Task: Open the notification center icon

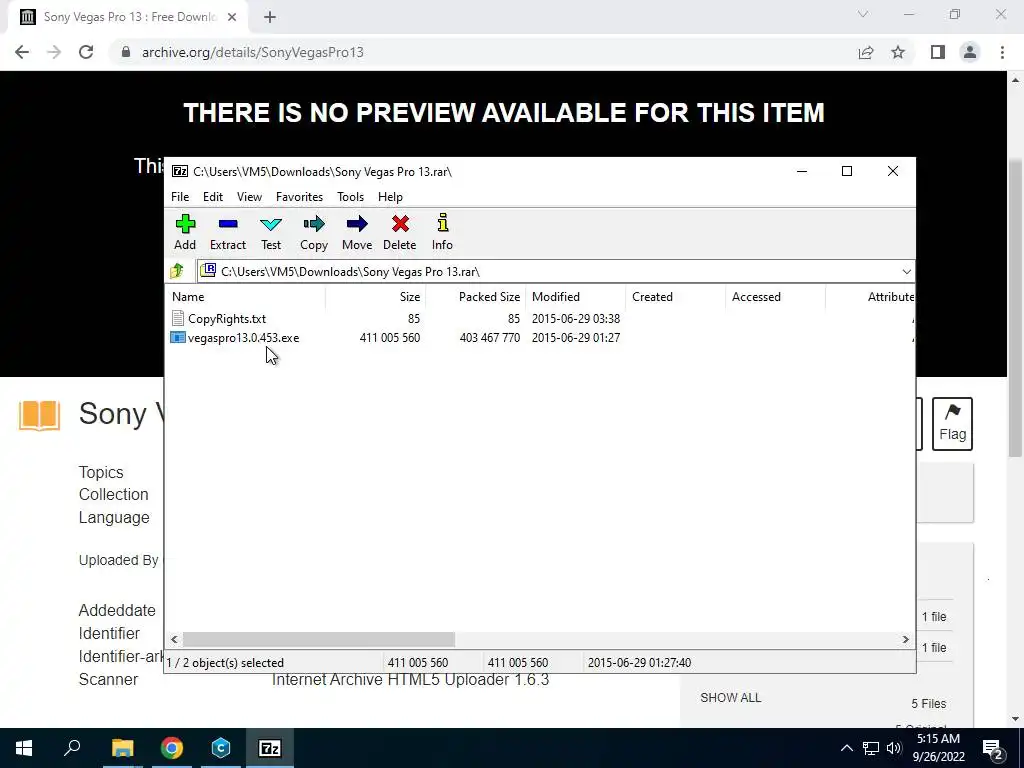Action: [993, 748]
